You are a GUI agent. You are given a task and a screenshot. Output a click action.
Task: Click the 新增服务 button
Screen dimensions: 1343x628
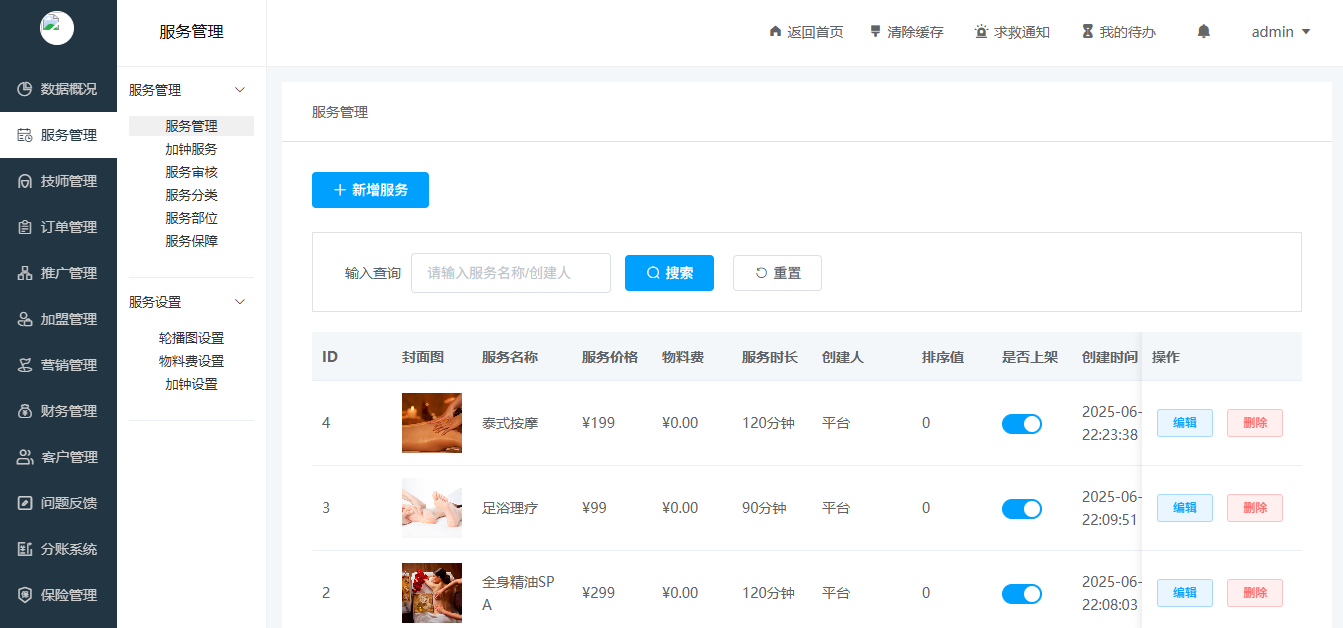[370, 189]
